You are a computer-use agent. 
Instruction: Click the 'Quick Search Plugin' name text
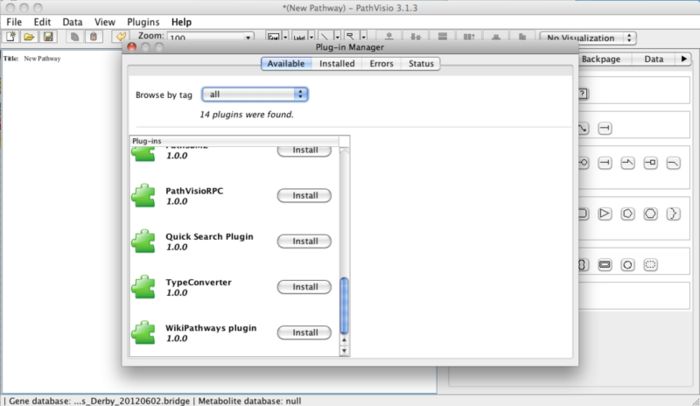[209, 236]
